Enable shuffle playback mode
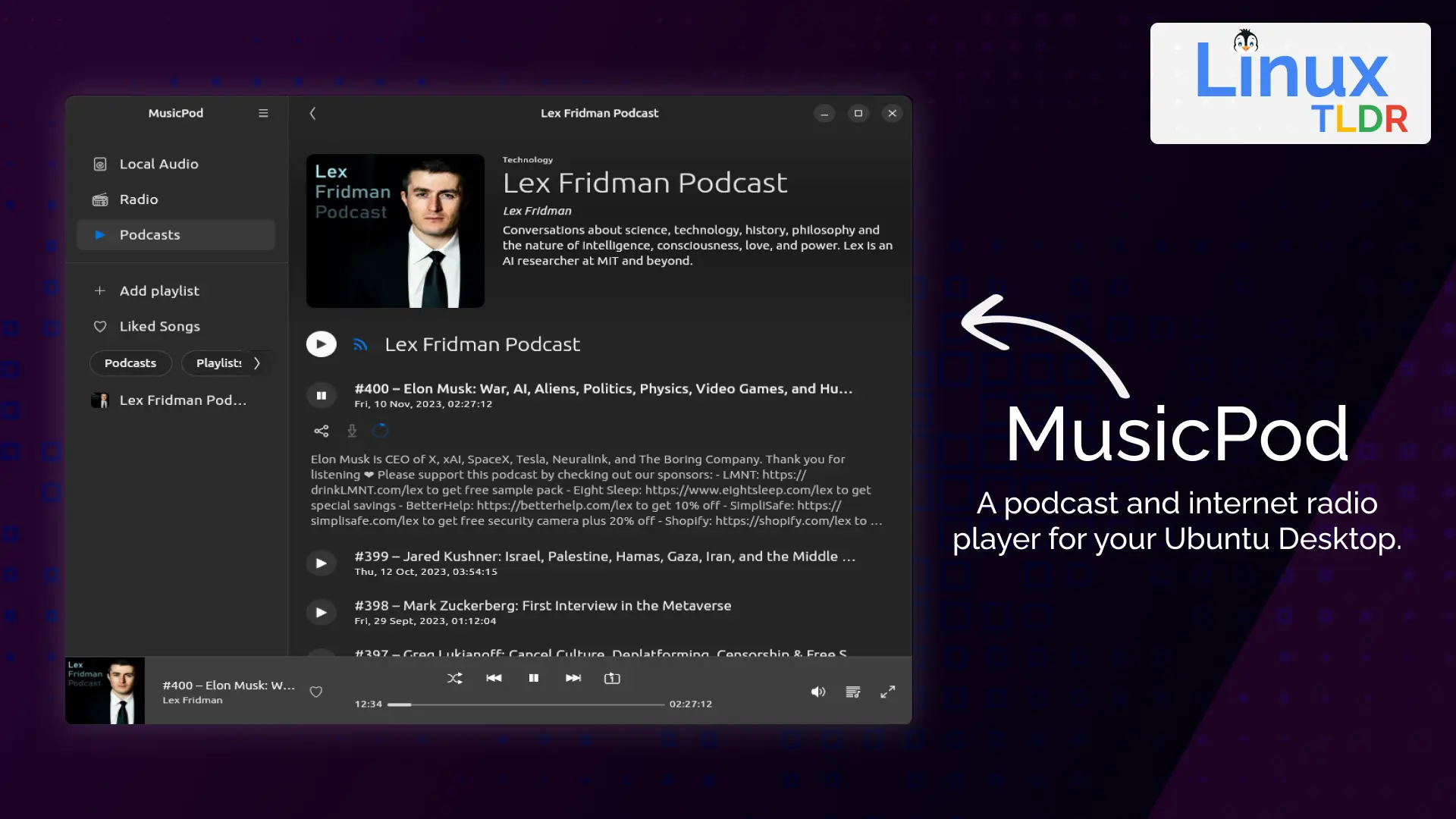 (x=454, y=678)
